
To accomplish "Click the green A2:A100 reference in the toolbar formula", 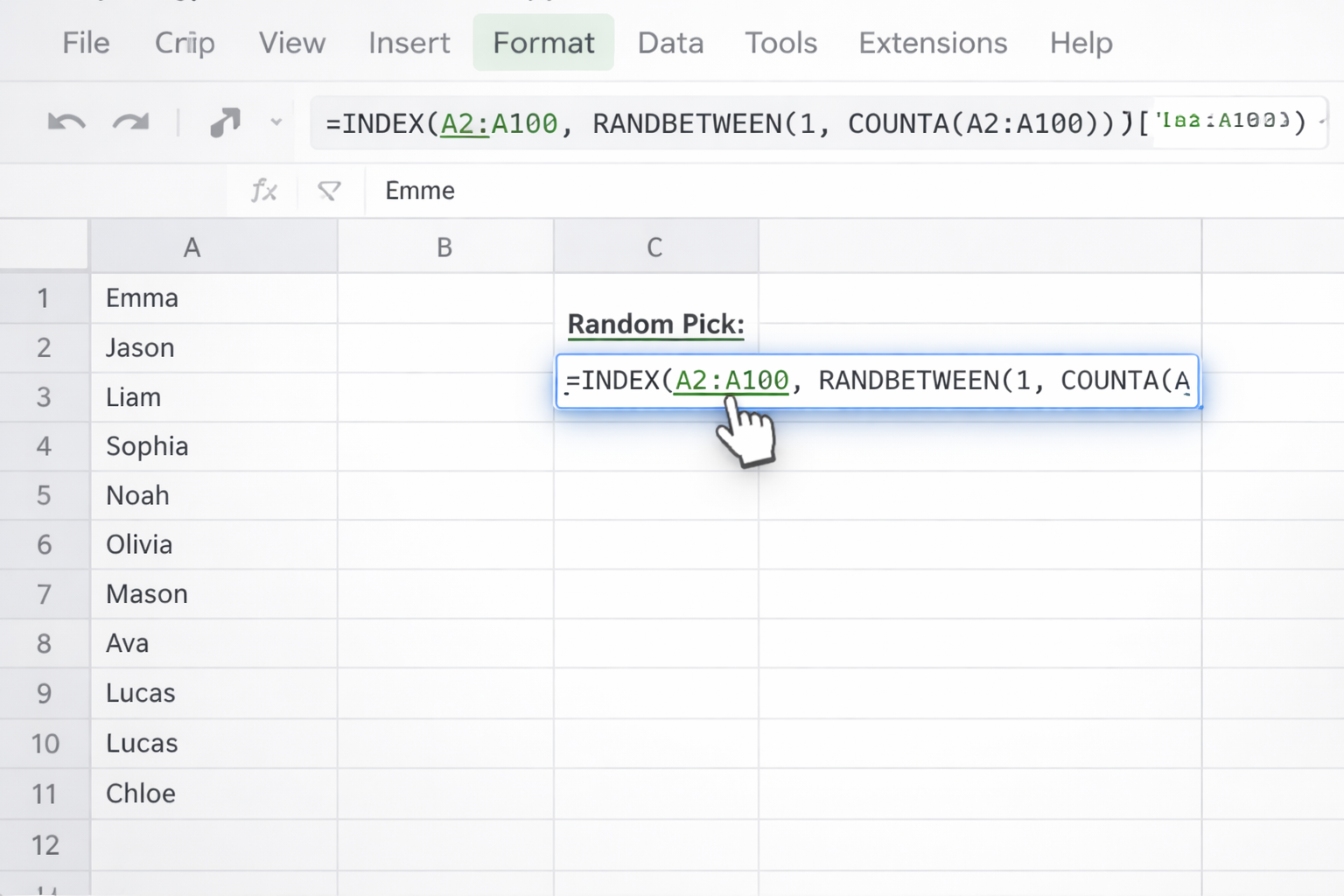I will point(499,123).
